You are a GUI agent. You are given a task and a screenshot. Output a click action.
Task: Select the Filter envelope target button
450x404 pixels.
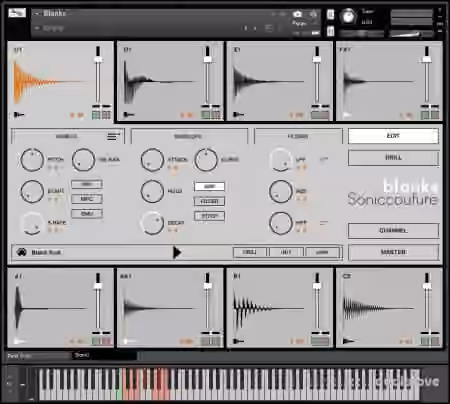pyautogui.click(x=209, y=201)
